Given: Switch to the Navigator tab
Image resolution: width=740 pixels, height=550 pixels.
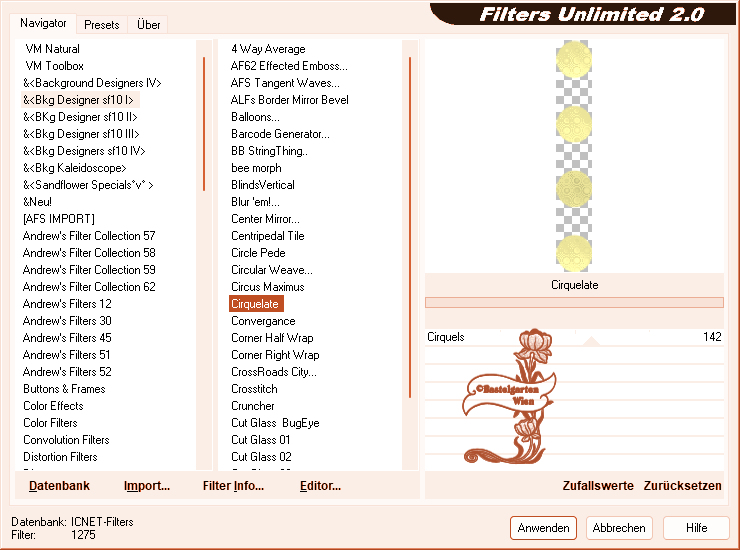Looking at the screenshot, I should pyautogui.click(x=43, y=23).
